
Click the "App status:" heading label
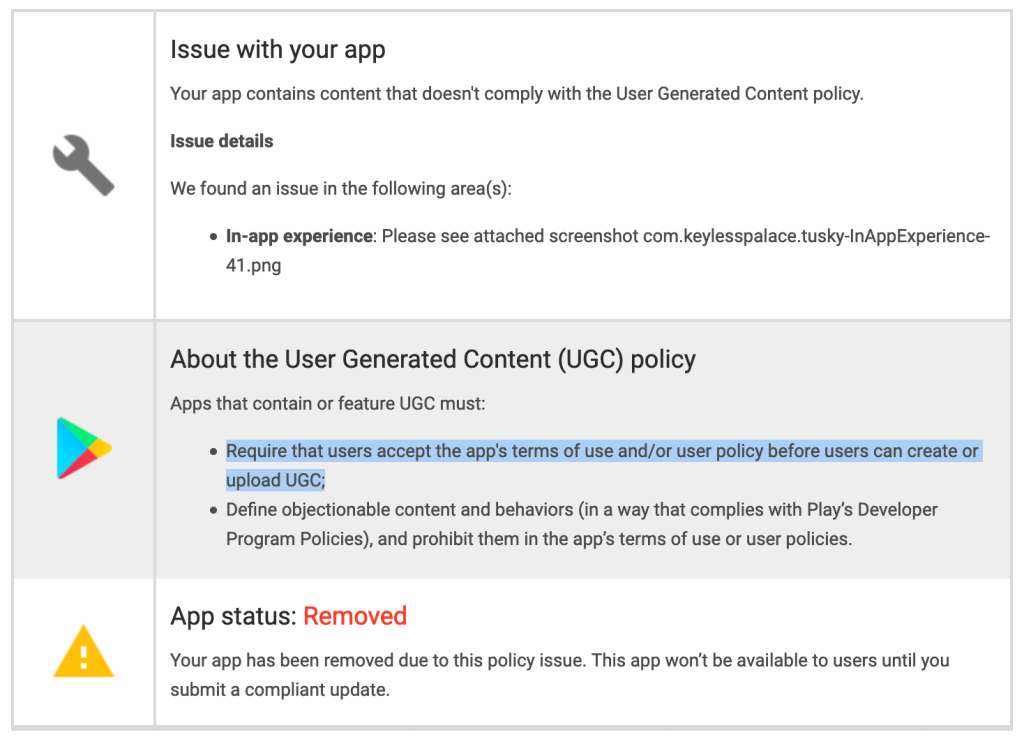point(234,616)
